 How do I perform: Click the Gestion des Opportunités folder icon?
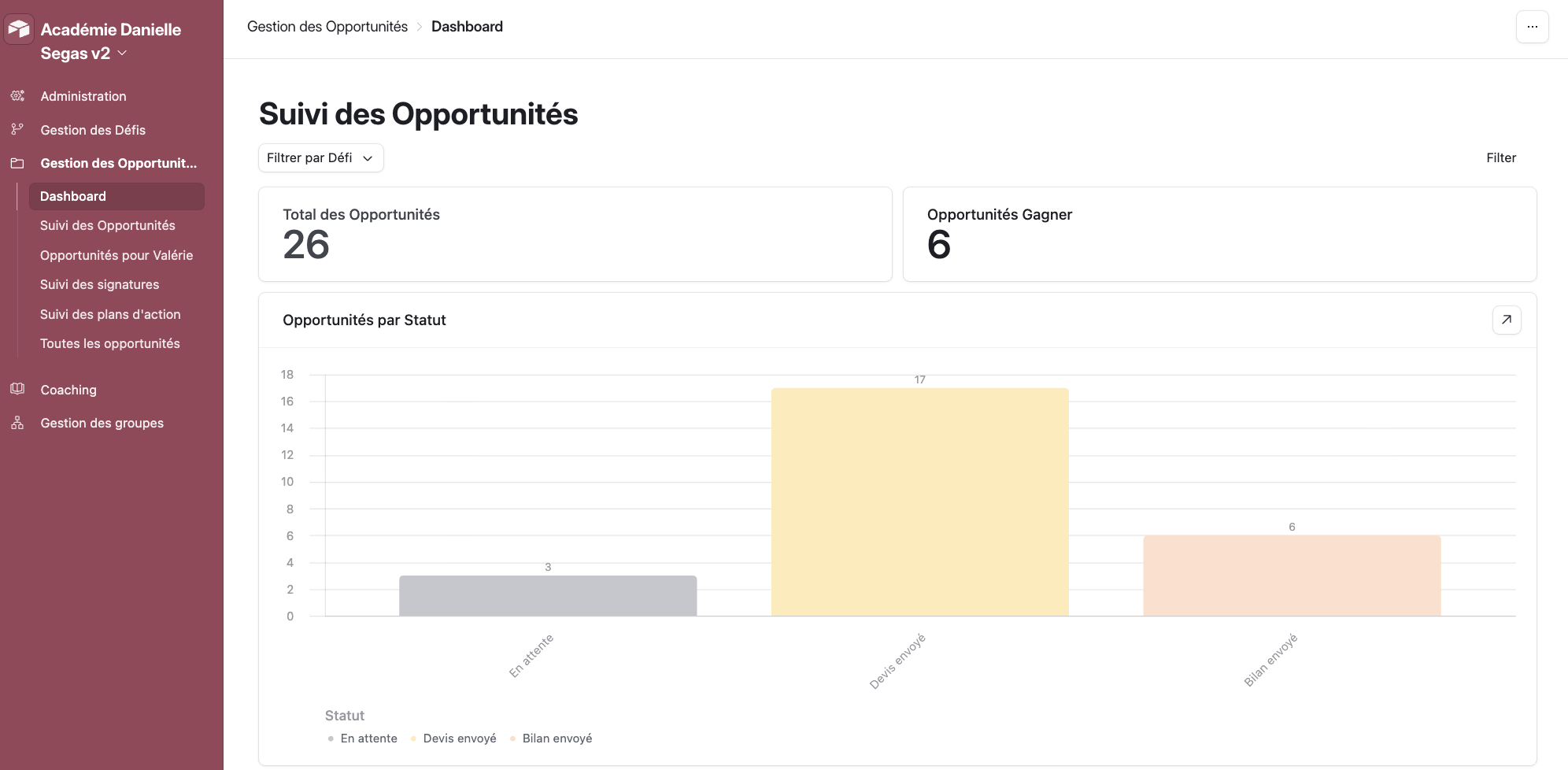tap(17, 163)
